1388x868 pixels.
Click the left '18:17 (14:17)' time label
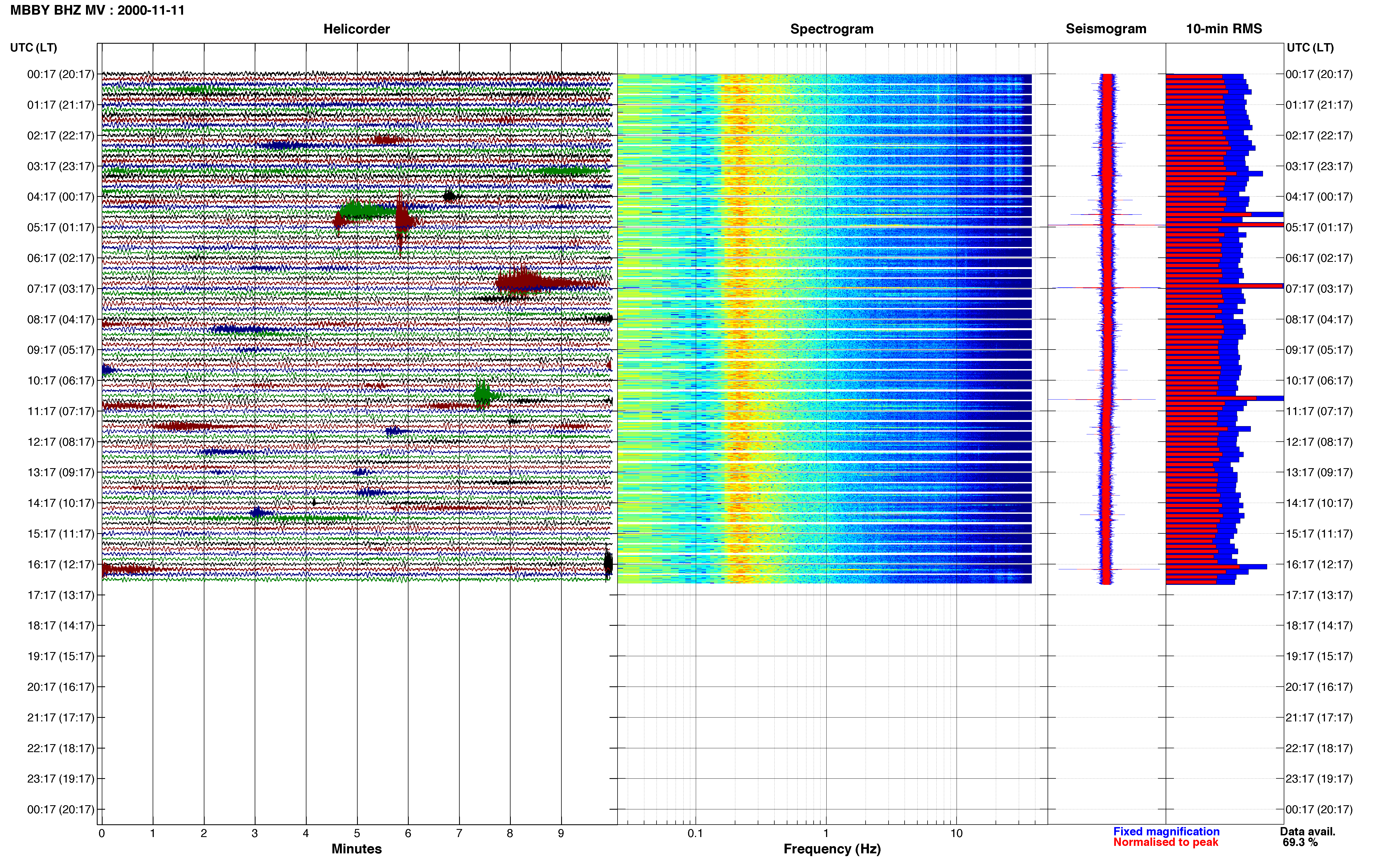pos(61,626)
